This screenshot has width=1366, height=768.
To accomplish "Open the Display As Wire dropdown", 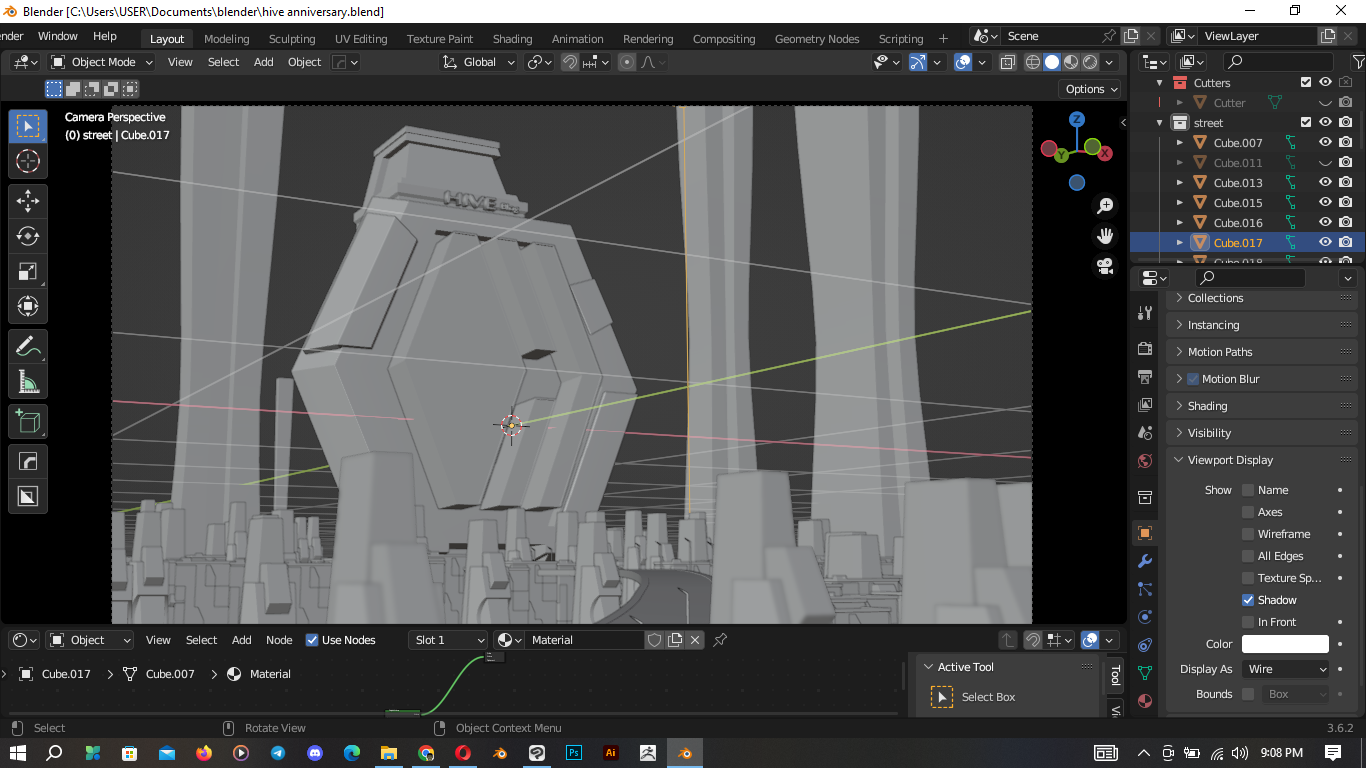I will point(1287,669).
